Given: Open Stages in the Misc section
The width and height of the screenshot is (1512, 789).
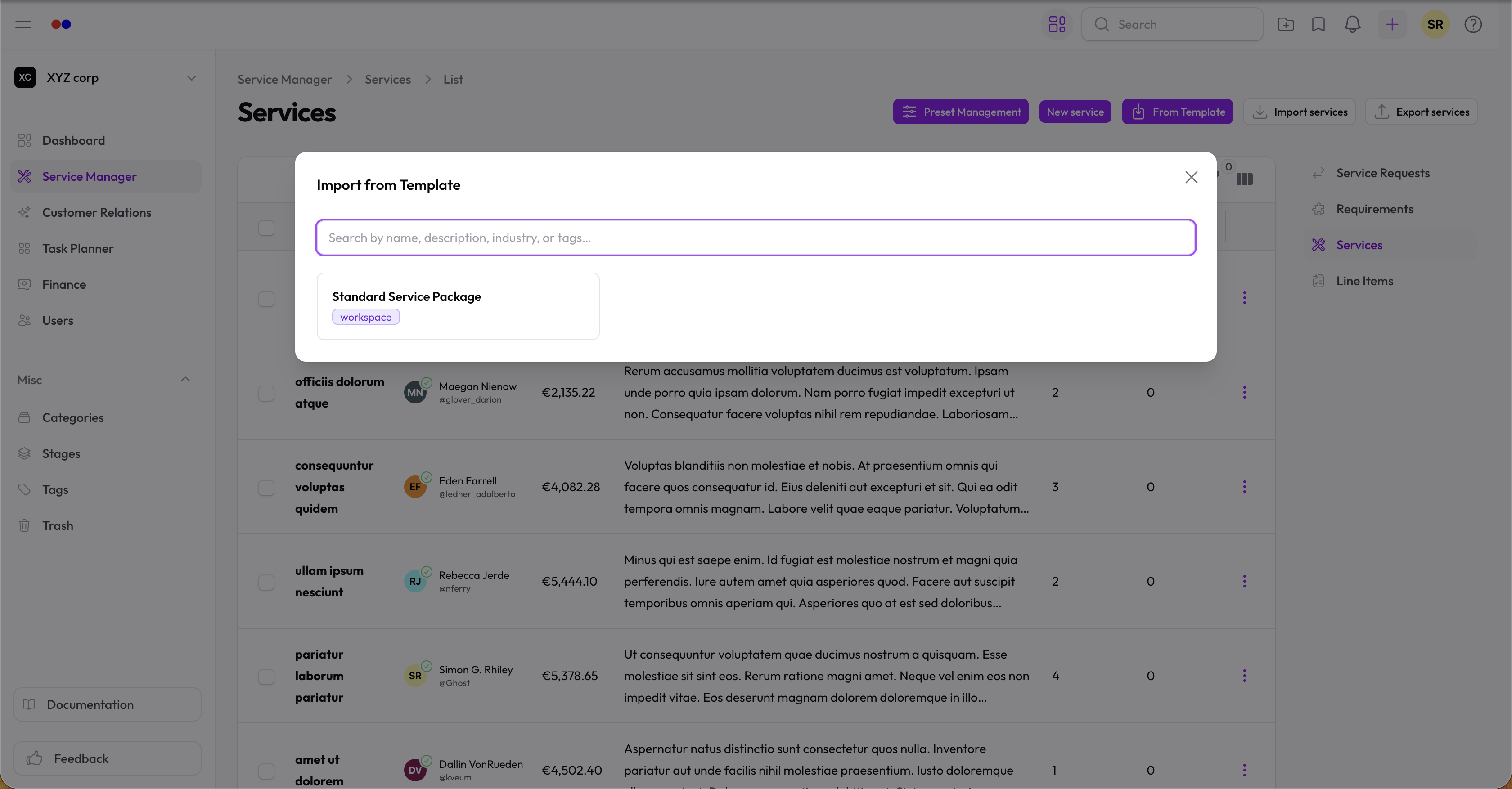Looking at the screenshot, I should click(106, 453).
